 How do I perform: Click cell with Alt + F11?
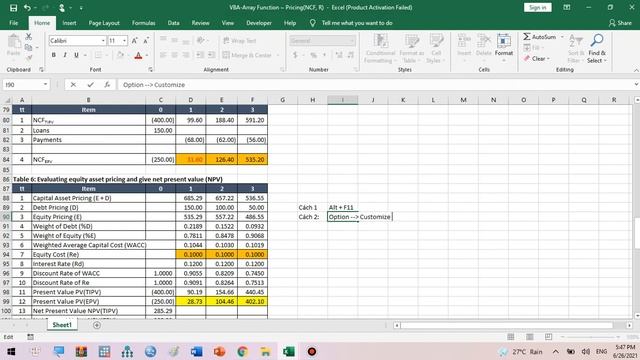(342, 207)
